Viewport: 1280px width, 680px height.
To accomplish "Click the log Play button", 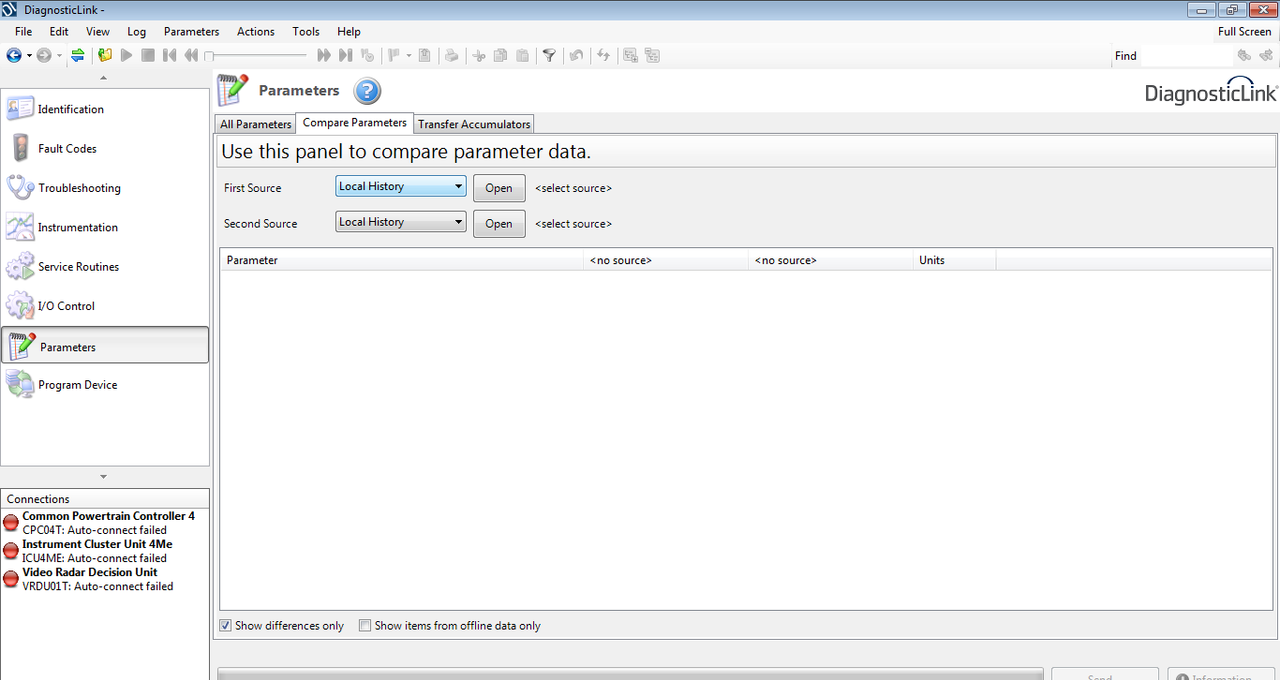I will click(x=126, y=55).
